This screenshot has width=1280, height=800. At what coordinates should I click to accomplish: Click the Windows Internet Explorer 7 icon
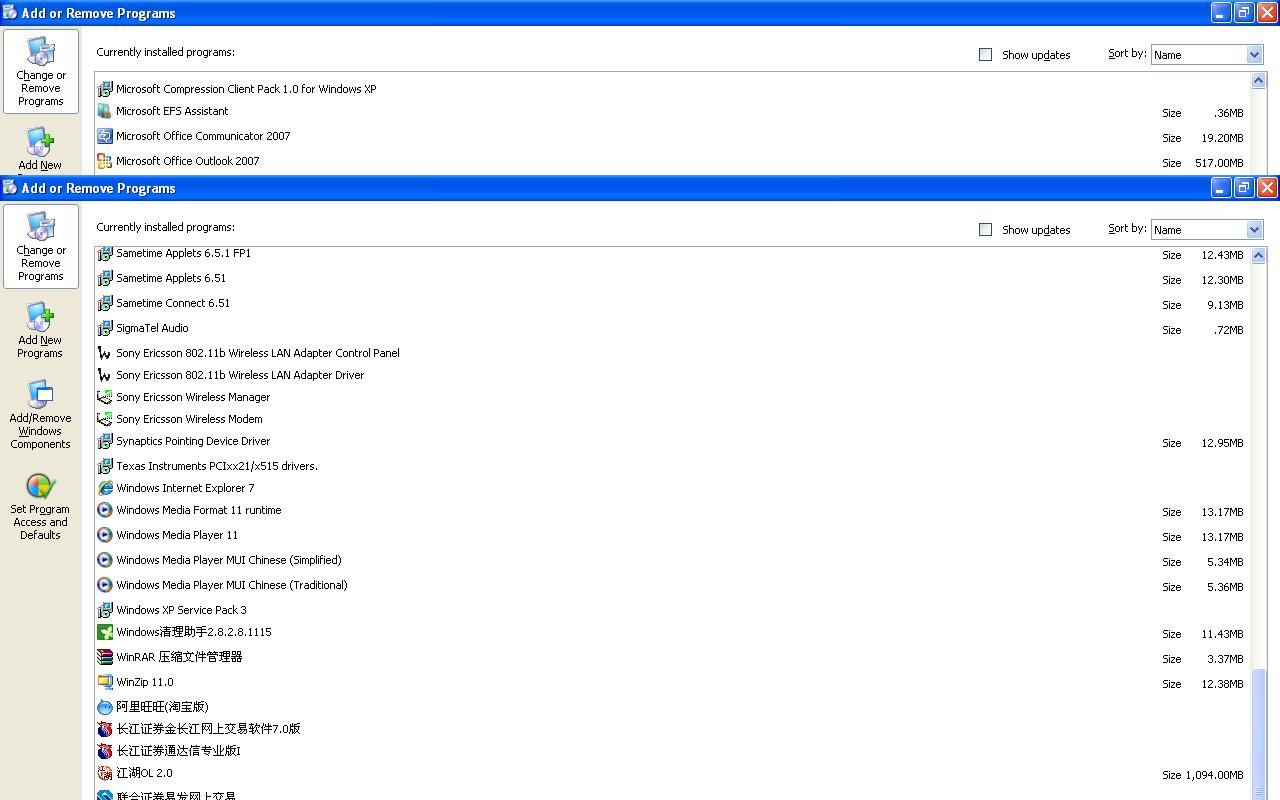click(104, 488)
